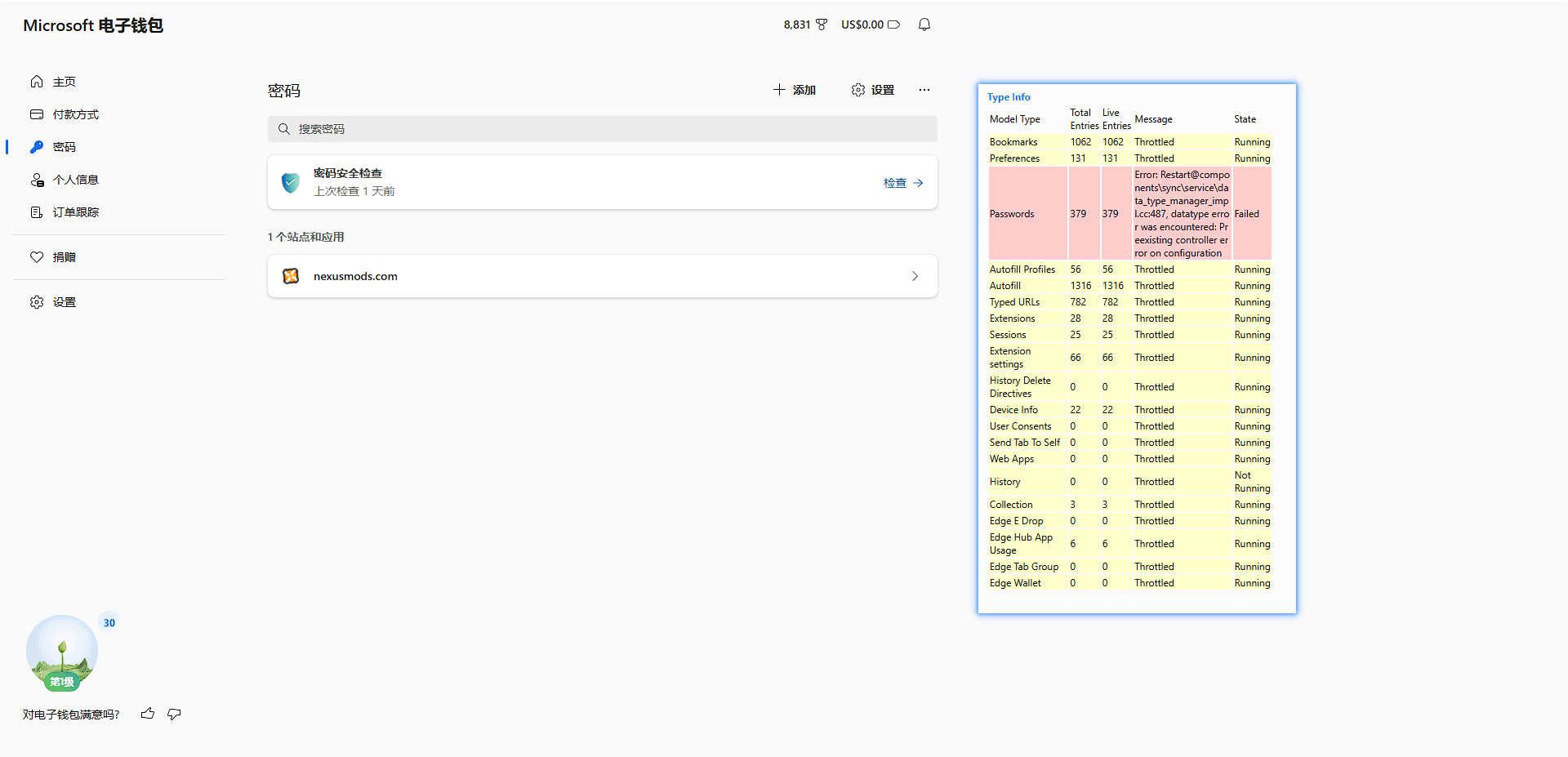1568x757 pixels.
Task: Click the order tracking icon in sidebar
Action: click(37, 212)
